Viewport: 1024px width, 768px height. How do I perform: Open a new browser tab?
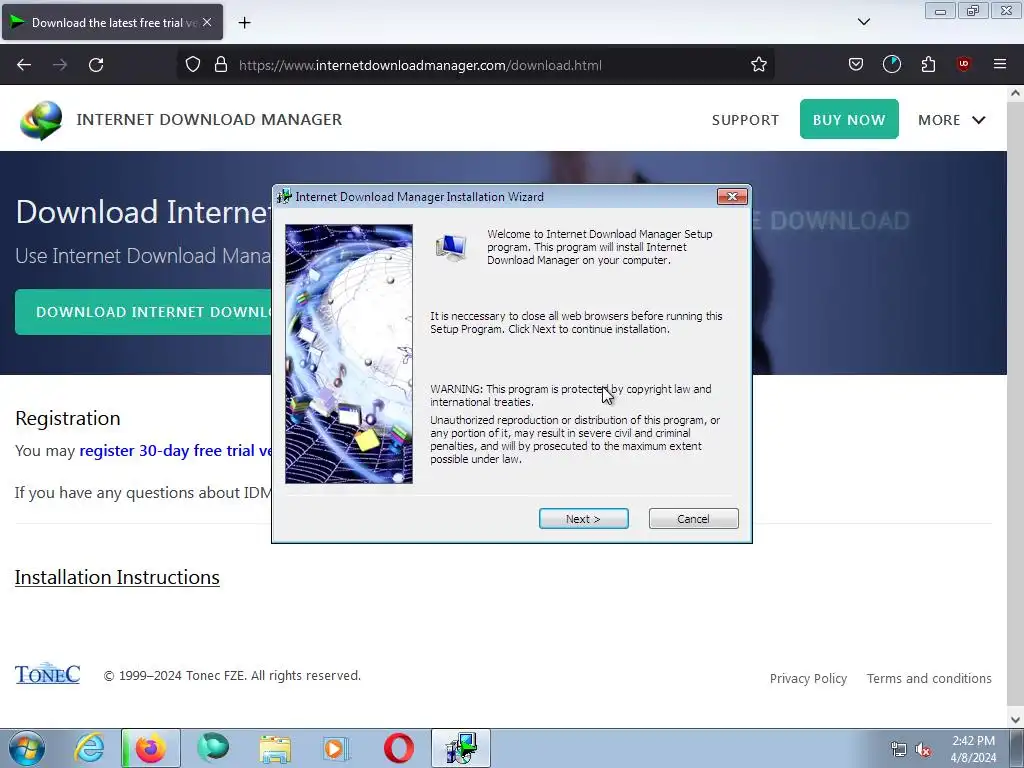244,23
